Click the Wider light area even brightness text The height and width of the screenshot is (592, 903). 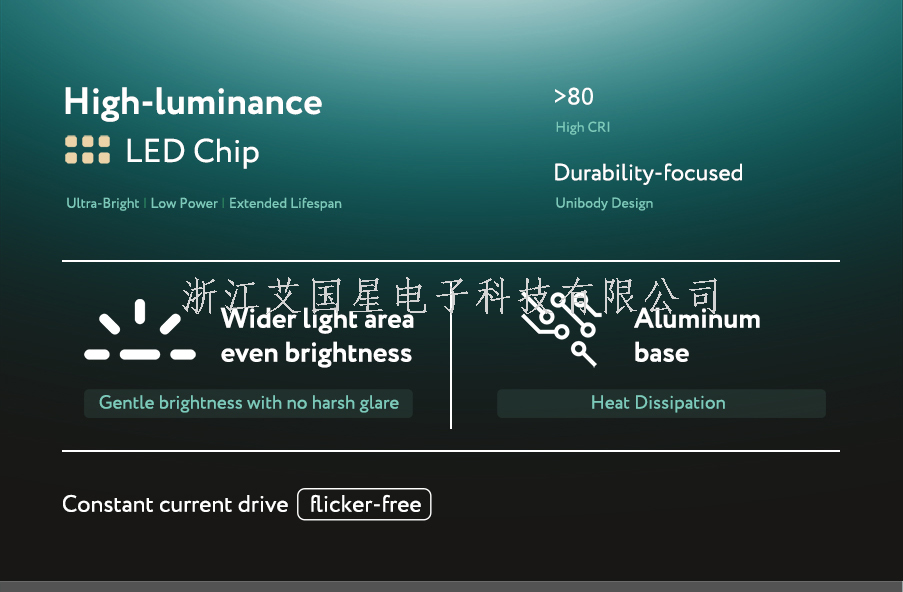pyautogui.click(x=317, y=337)
